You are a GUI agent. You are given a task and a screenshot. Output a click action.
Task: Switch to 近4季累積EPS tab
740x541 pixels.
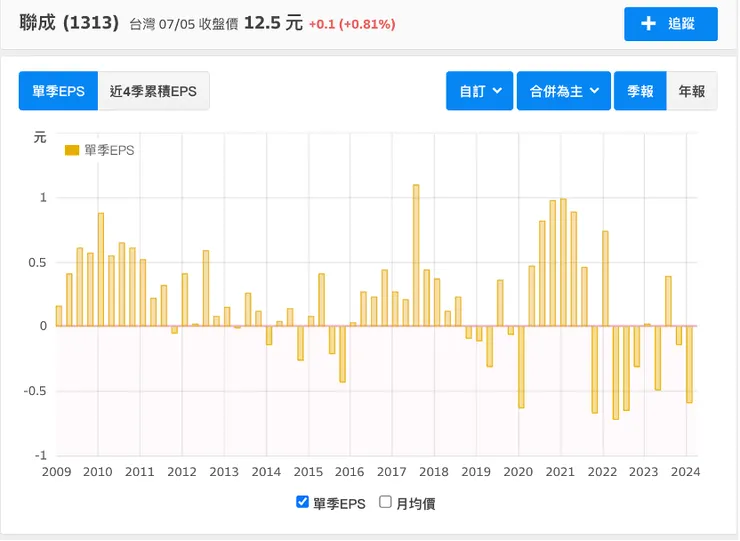click(153, 91)
